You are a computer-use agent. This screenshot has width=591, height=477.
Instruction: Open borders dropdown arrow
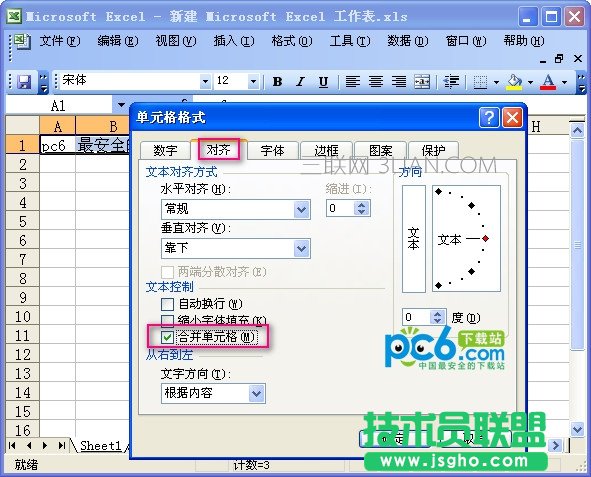pos(496,82)
